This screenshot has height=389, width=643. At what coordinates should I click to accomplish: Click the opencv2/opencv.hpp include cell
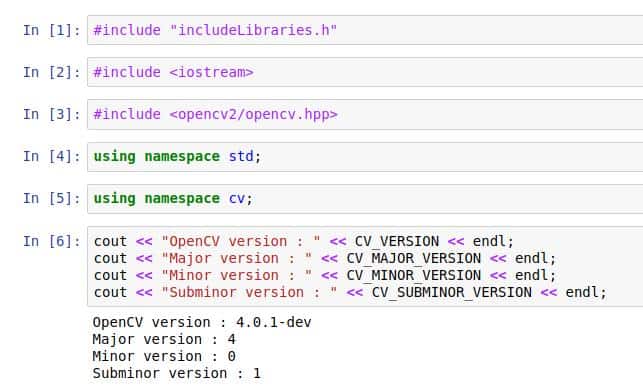365,114
